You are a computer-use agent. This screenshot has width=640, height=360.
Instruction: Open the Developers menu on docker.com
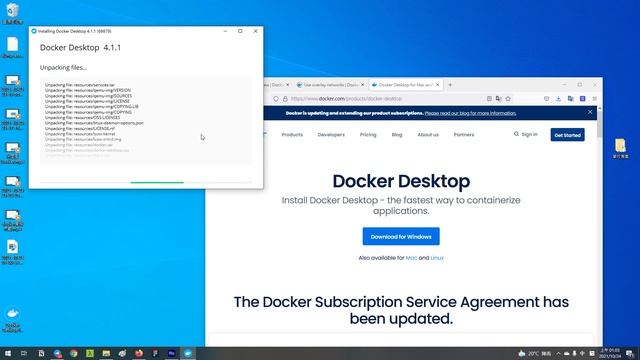pos(331,135)
